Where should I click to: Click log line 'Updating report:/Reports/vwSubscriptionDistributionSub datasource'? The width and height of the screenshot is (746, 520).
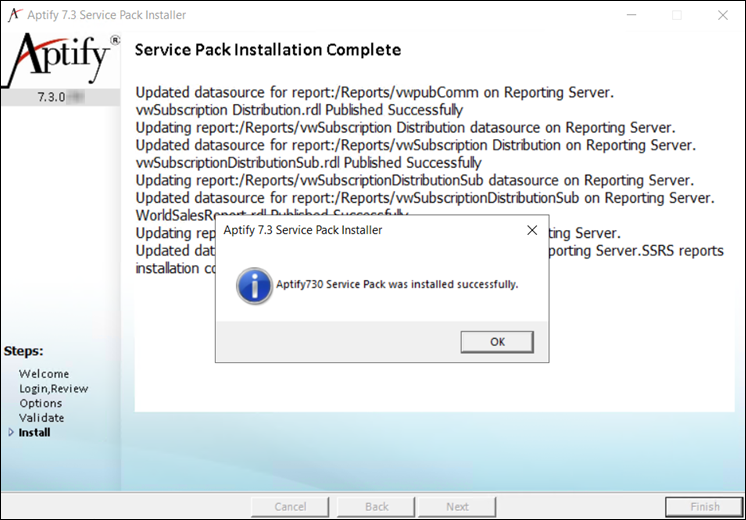tap(415, 180)
